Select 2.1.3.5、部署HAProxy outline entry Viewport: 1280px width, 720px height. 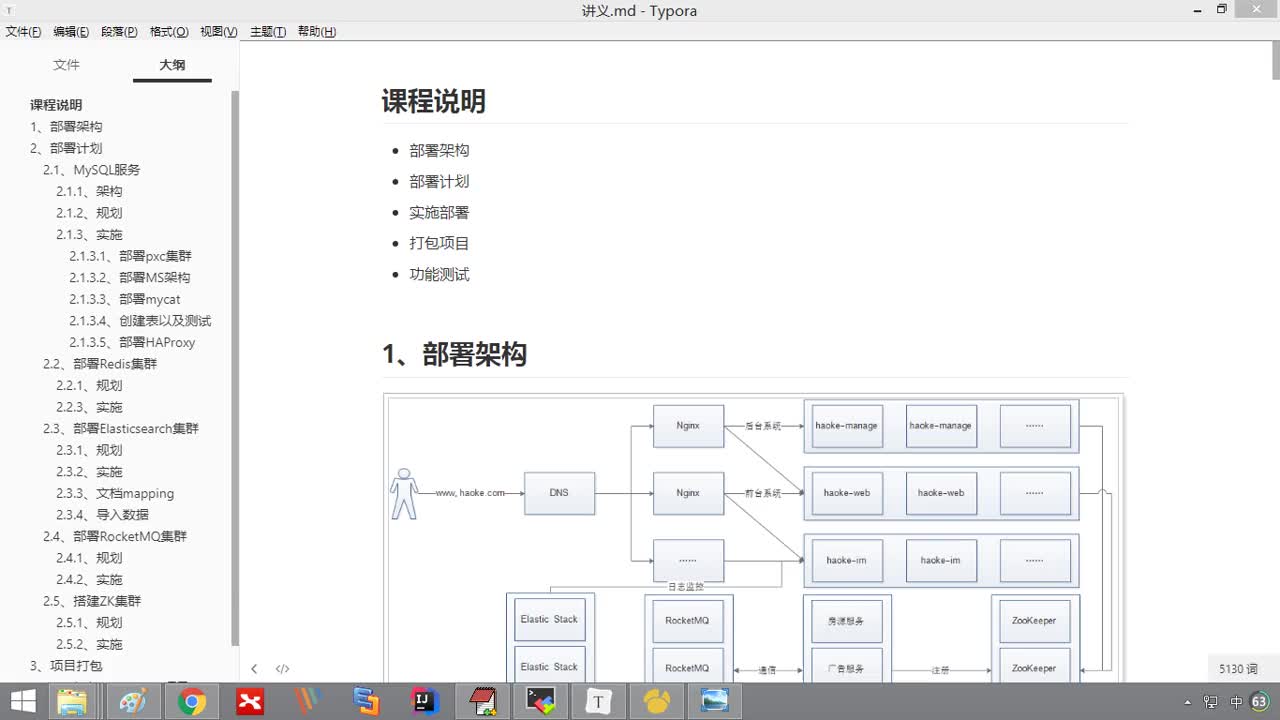click(x=132, y=342)
